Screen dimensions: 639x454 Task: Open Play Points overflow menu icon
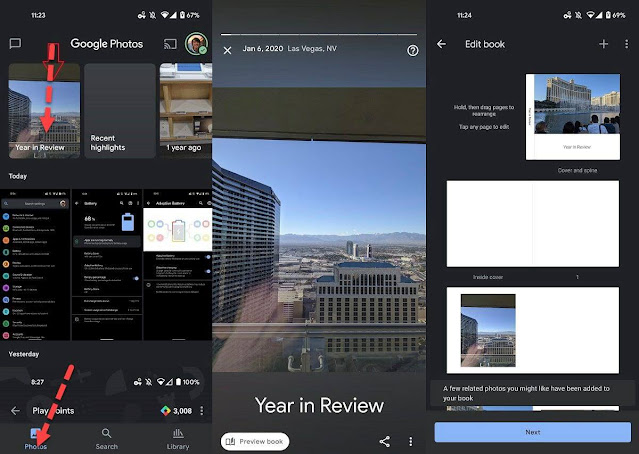(202, 410)
